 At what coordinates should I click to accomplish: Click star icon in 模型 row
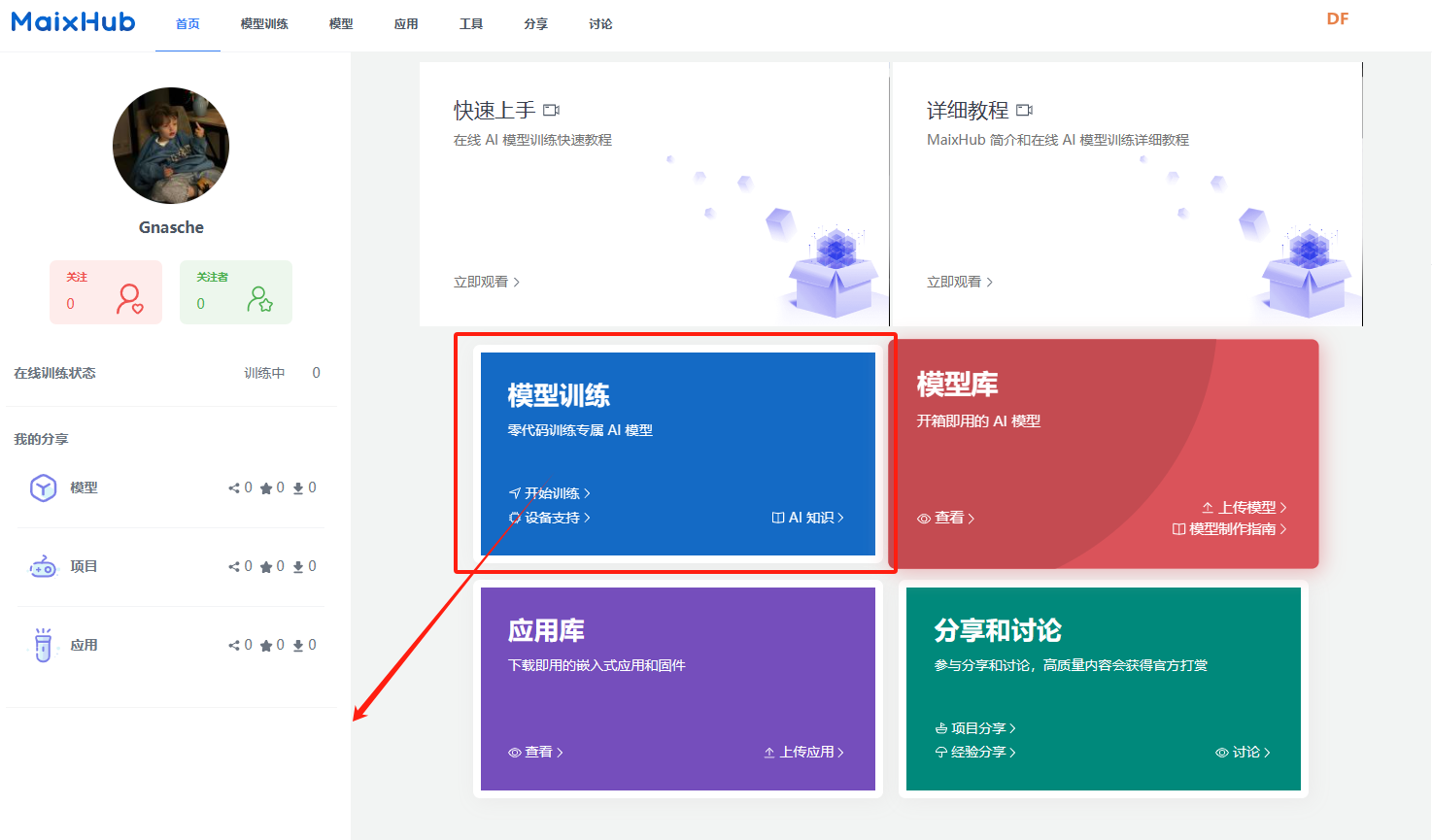tap(266, 488)
